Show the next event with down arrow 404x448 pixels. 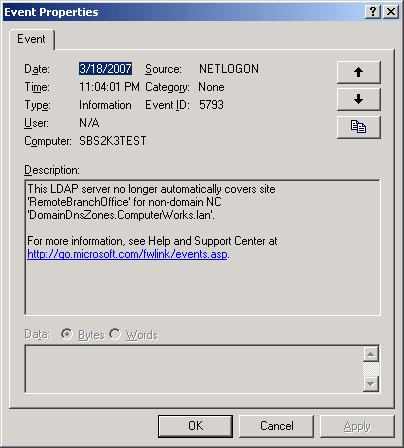click(358, 99)
